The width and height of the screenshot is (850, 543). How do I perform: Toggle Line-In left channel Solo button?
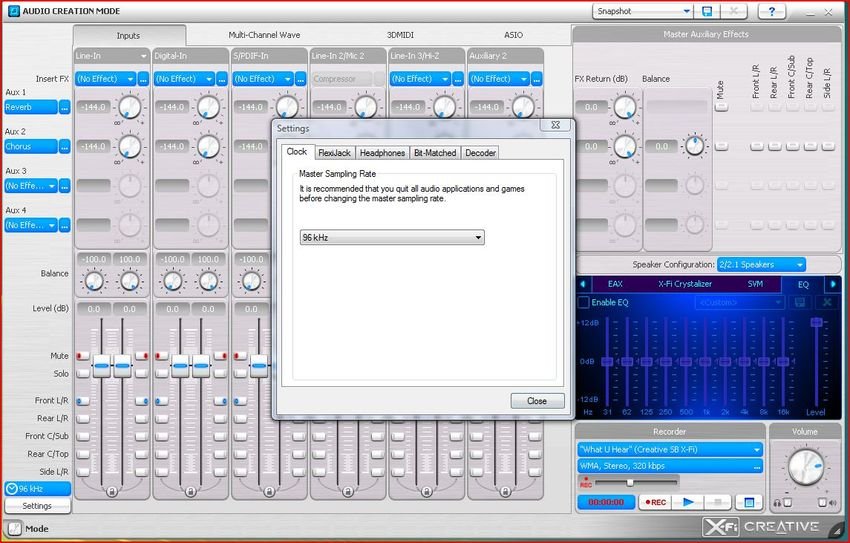click(x=82, y=373)
